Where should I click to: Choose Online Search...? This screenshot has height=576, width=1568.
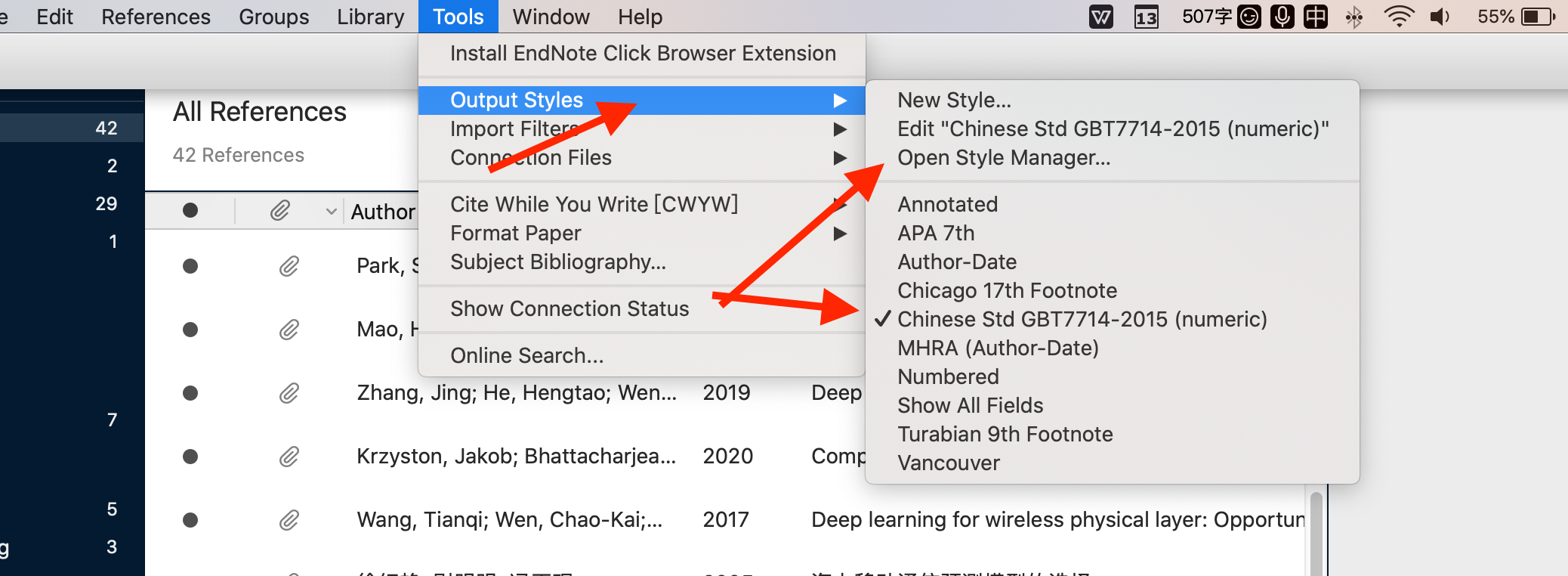[x=641, y=355]
